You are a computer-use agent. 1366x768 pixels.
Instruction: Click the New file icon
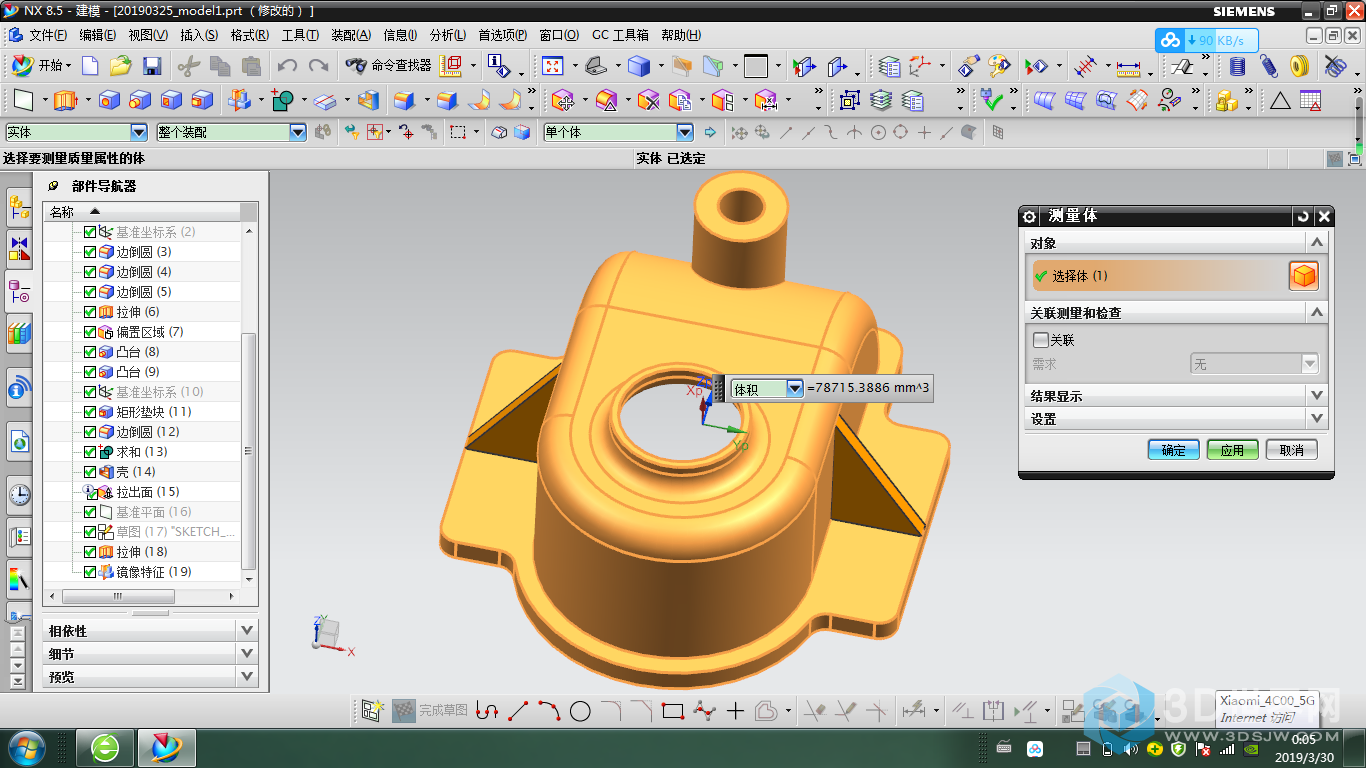pos(90,66)
